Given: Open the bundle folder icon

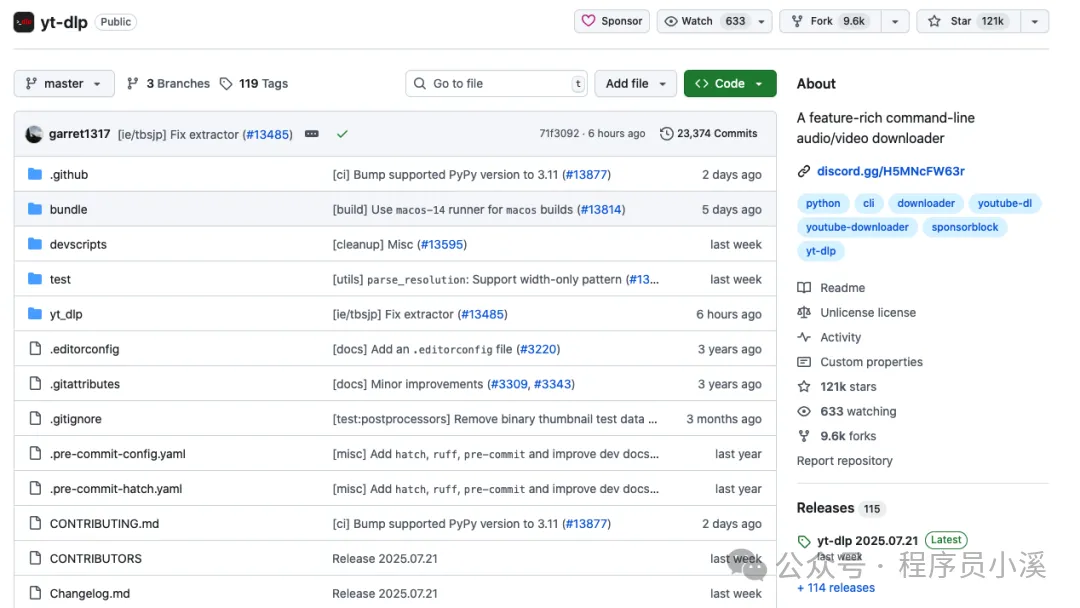Looking at the screenshot, I should tap(34, 209).
